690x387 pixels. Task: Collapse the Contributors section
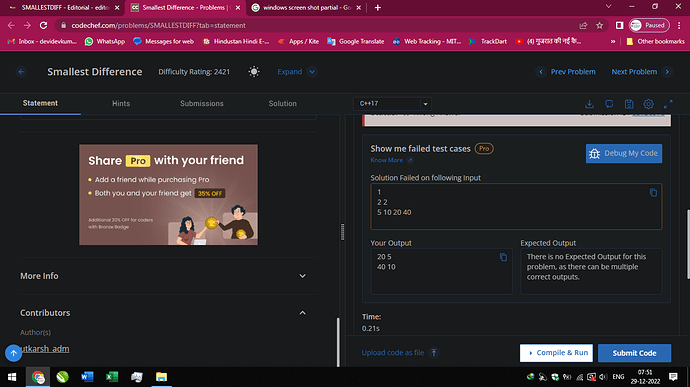click(168, 313)
